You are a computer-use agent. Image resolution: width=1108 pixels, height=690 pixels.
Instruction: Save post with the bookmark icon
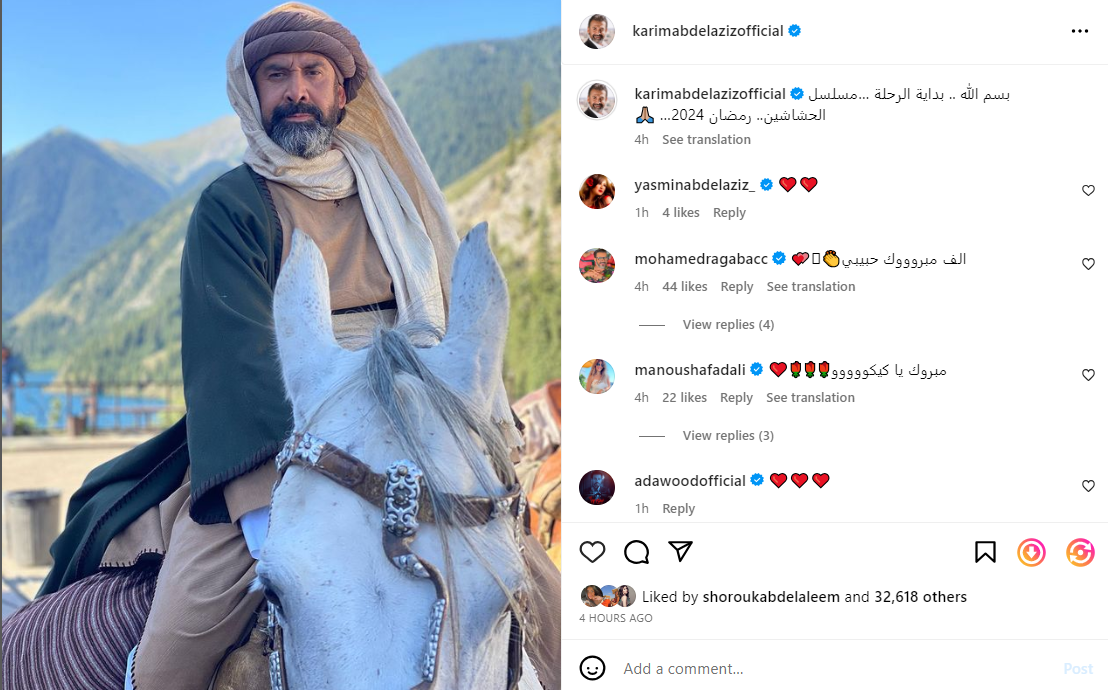coord(985,552)
